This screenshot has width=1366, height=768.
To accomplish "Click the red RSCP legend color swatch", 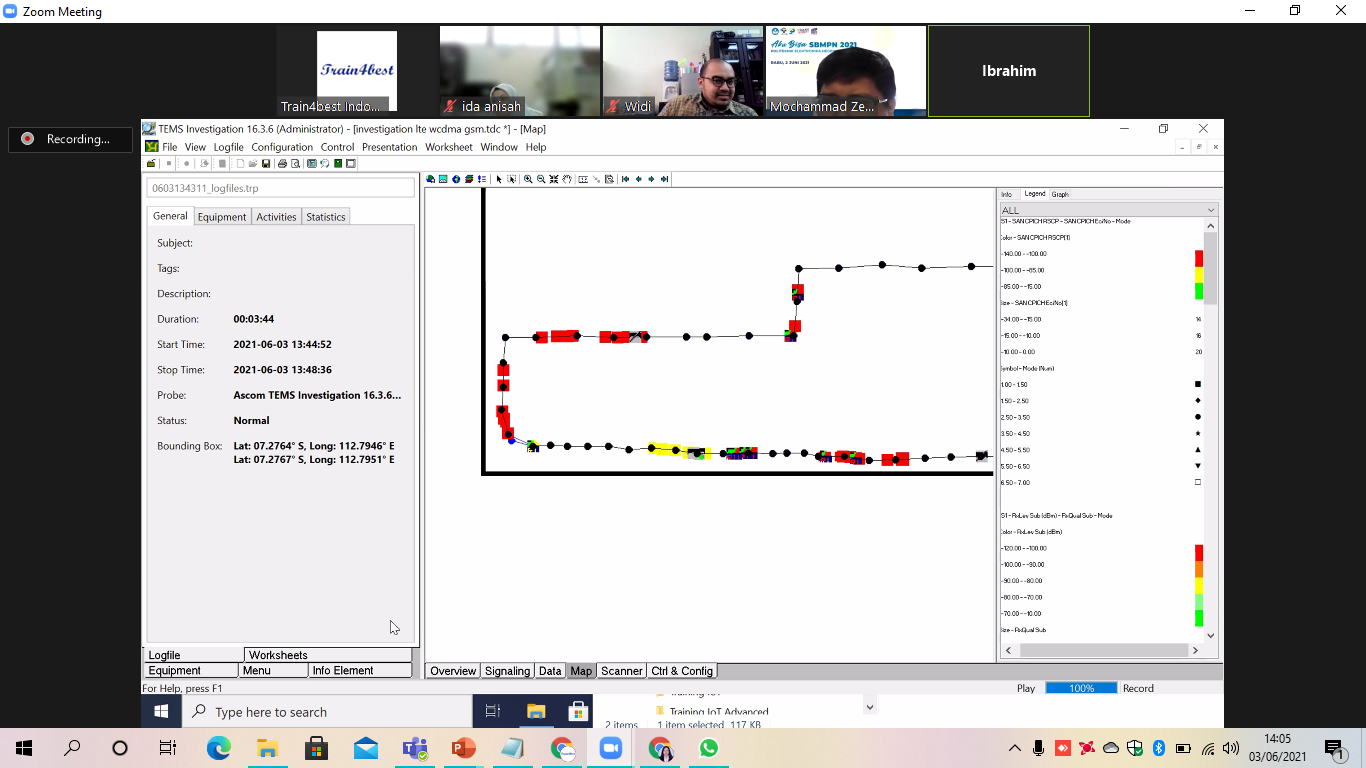I will click(x=1199, y=258).
